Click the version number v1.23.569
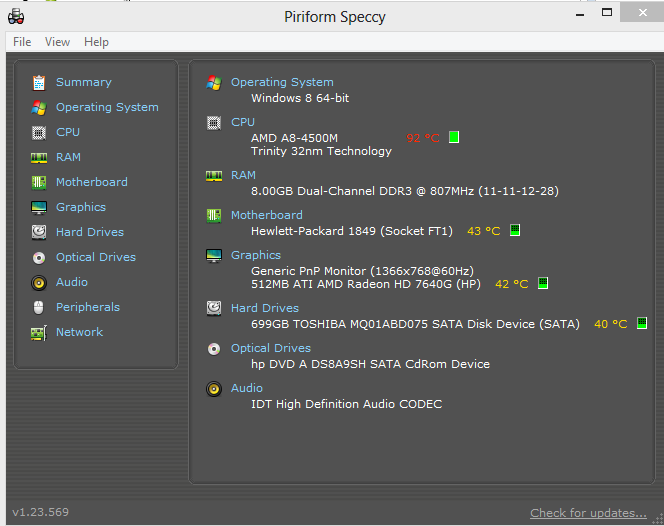 [40, 512]
